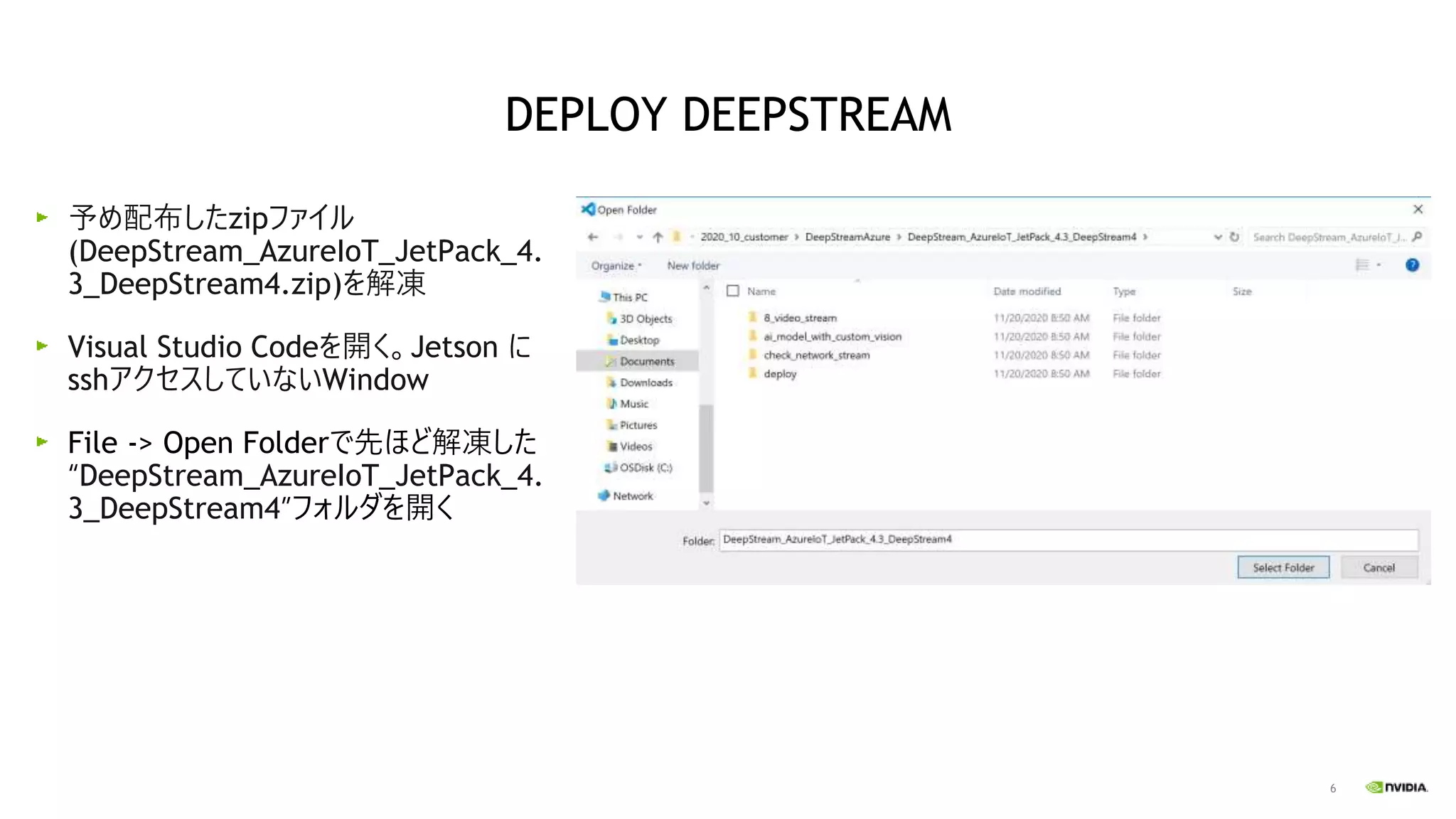Click the DeepStream_AzureIoT_JetPack_4.3_DeepStream4 breadcrumb
The width and height of the screenshot is (1456, 819).
pos(1022,237)
